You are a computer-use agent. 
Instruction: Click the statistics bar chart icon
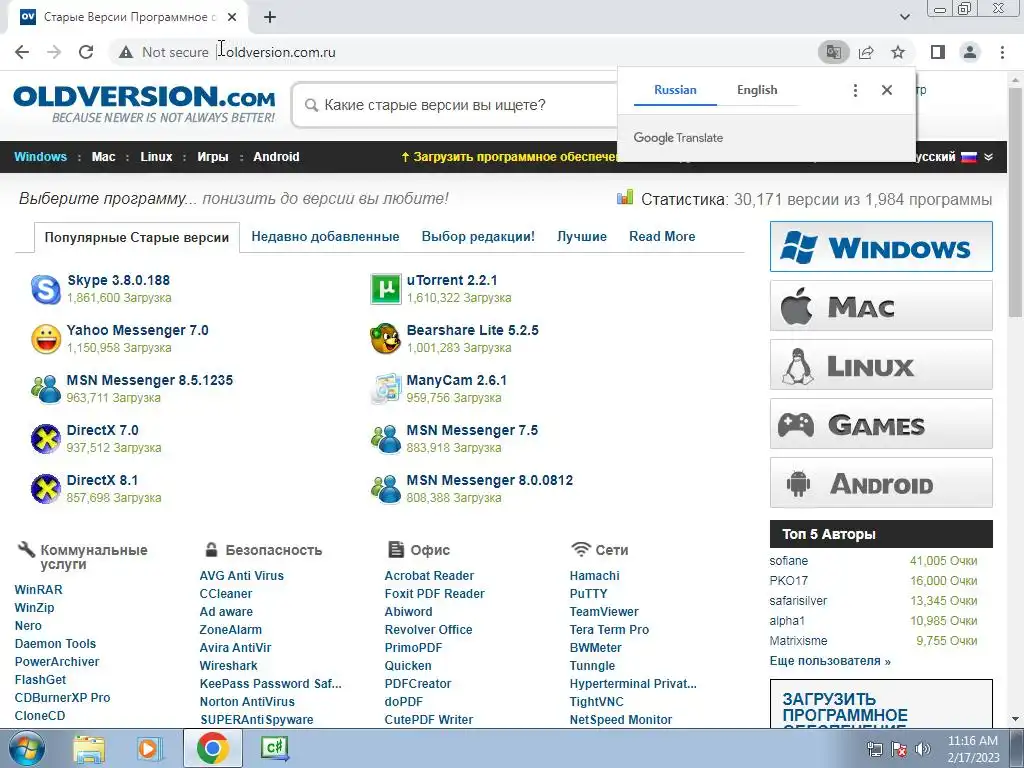[x=625, y=197]
